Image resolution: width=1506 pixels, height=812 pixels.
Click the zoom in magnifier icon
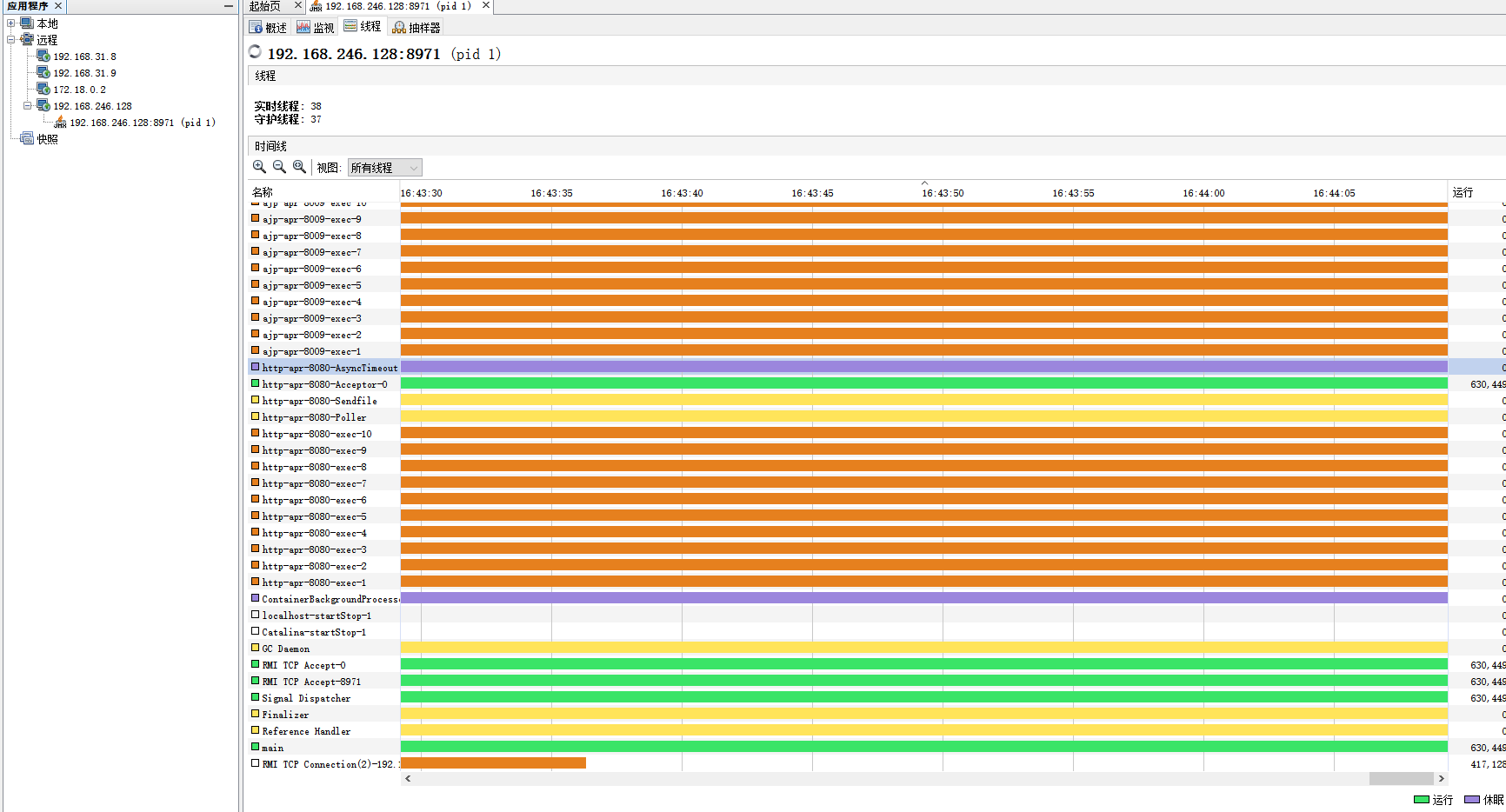click(x=259, y=167)
